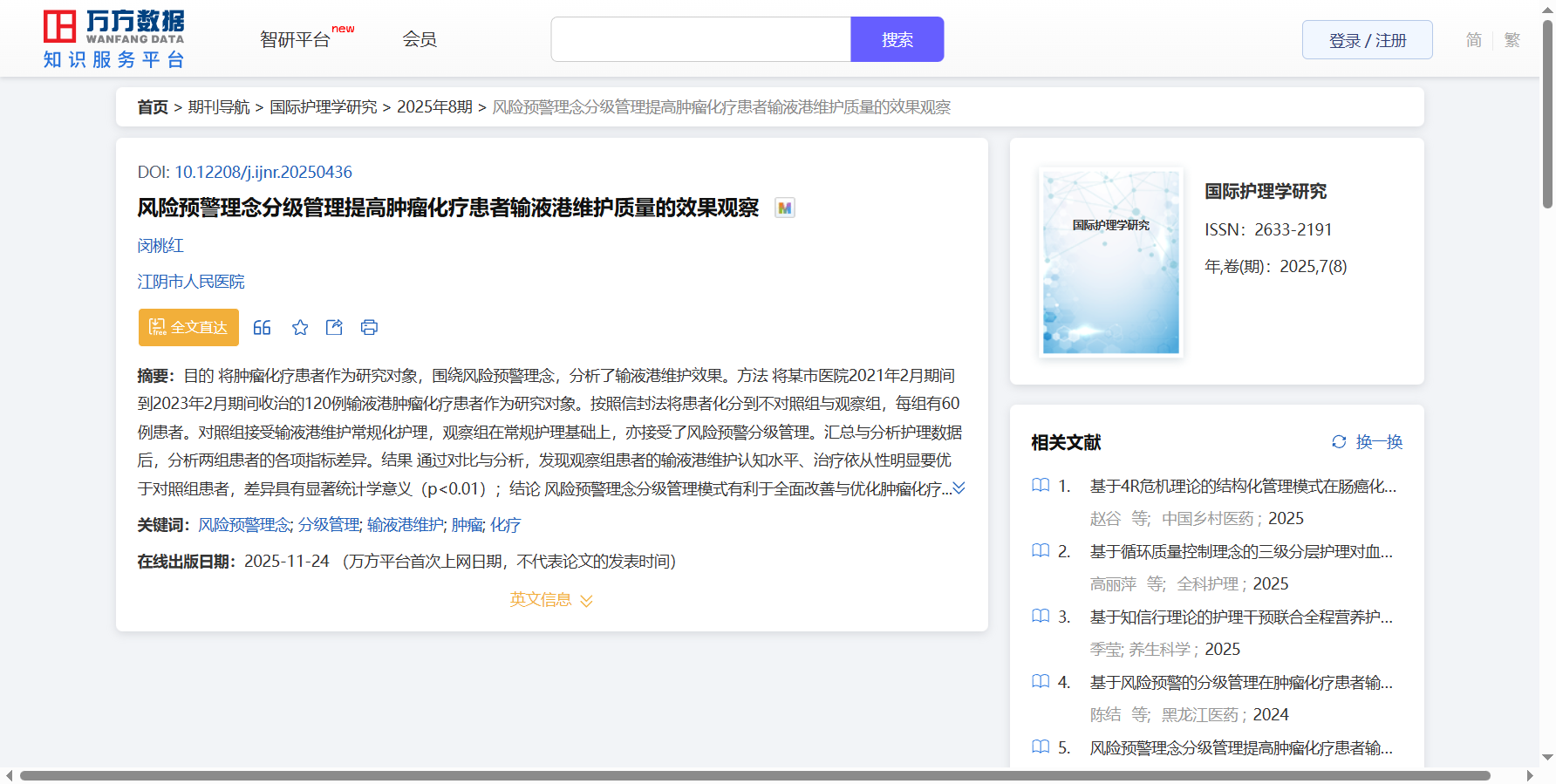Click the horizontal scrollbar at the bottom
The image size is (1556, 784).
point(754,775)
